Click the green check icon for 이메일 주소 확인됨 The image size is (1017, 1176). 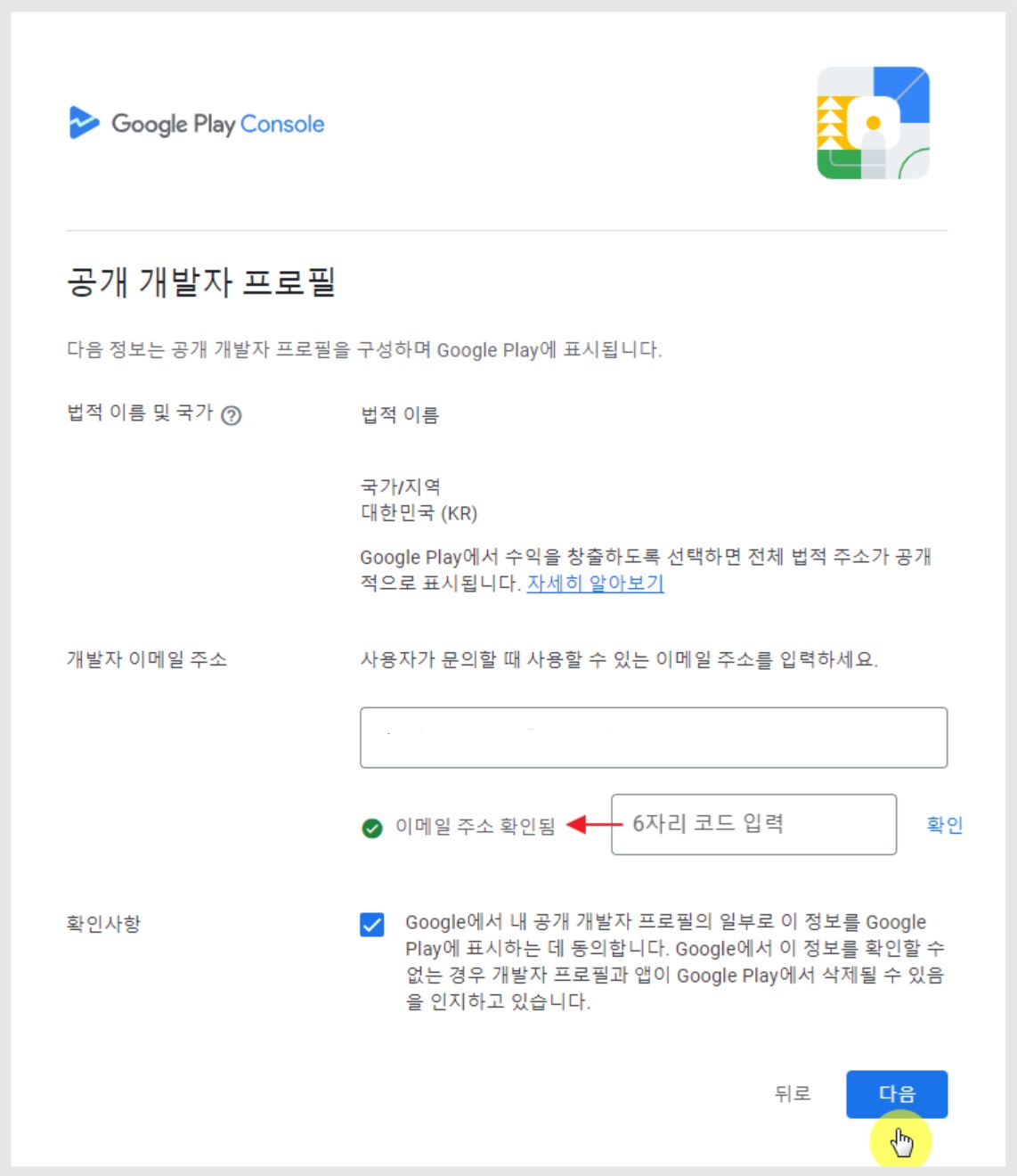(372, 828)
